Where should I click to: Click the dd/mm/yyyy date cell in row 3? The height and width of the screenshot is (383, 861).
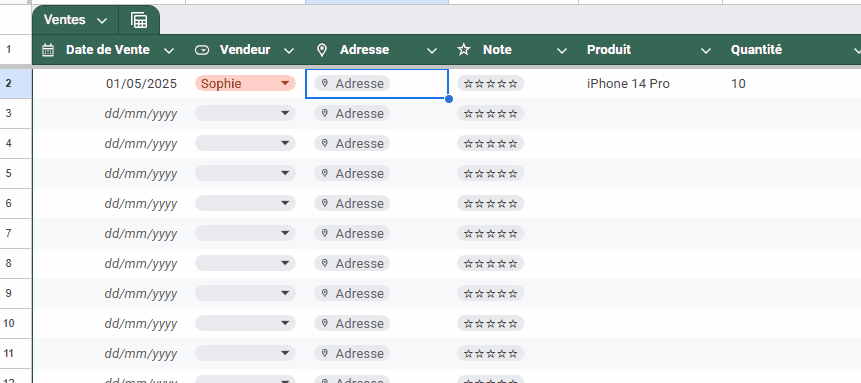(109, 113)
